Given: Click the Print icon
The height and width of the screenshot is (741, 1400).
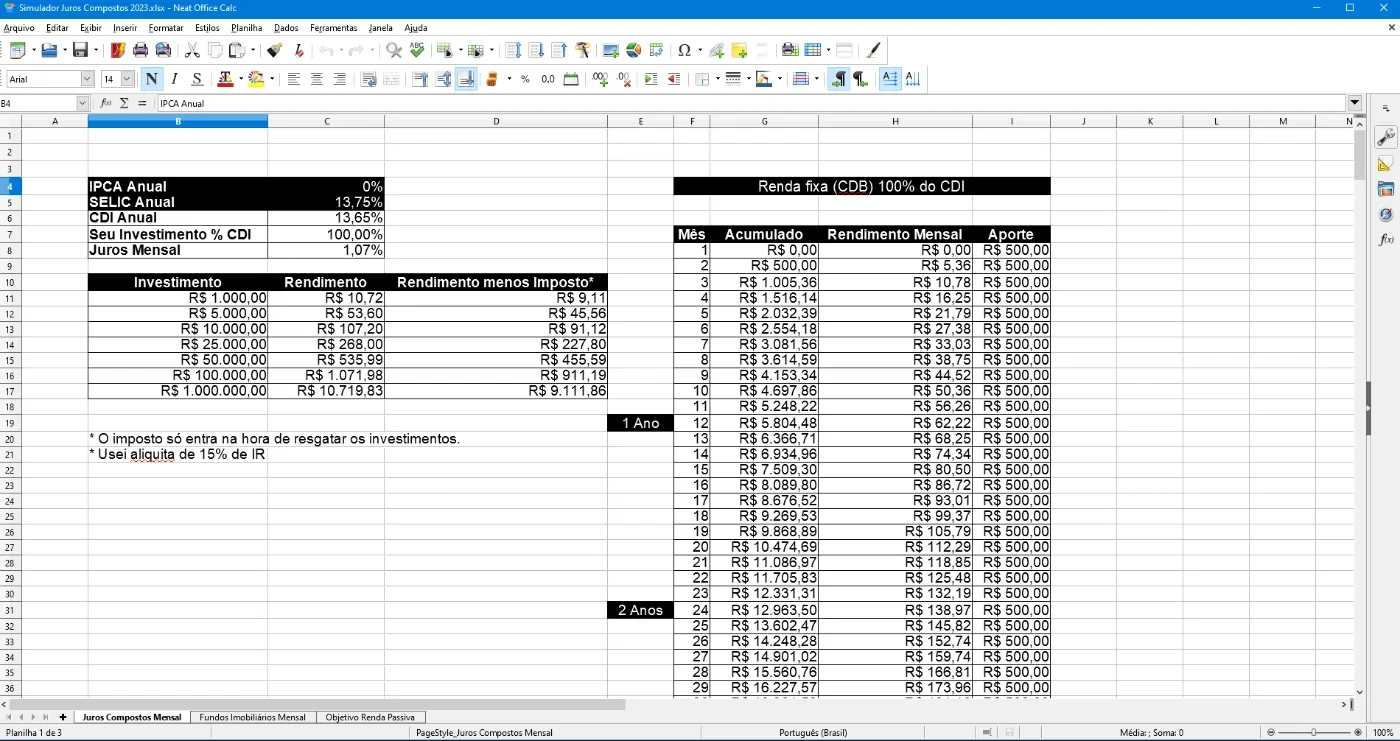Looking at the screenshot, I should (x=141, y=50).
